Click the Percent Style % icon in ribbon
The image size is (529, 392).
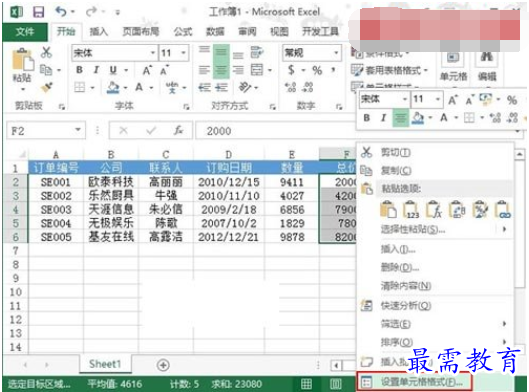coord(317,70)
